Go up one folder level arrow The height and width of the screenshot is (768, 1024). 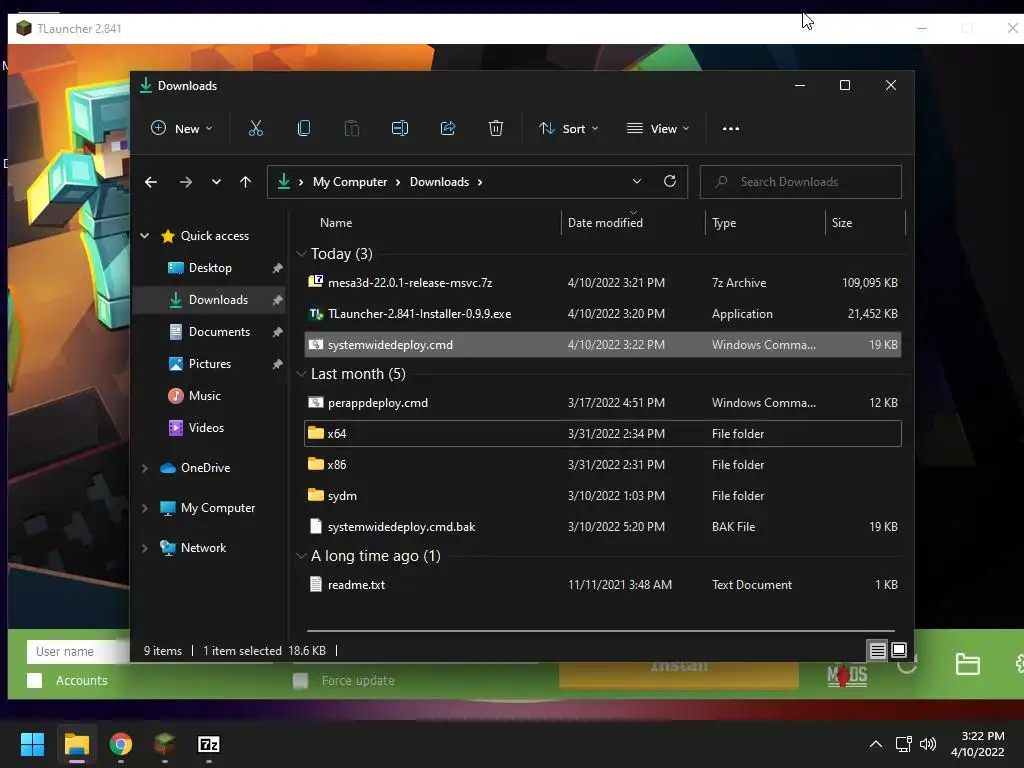[246, 182]
